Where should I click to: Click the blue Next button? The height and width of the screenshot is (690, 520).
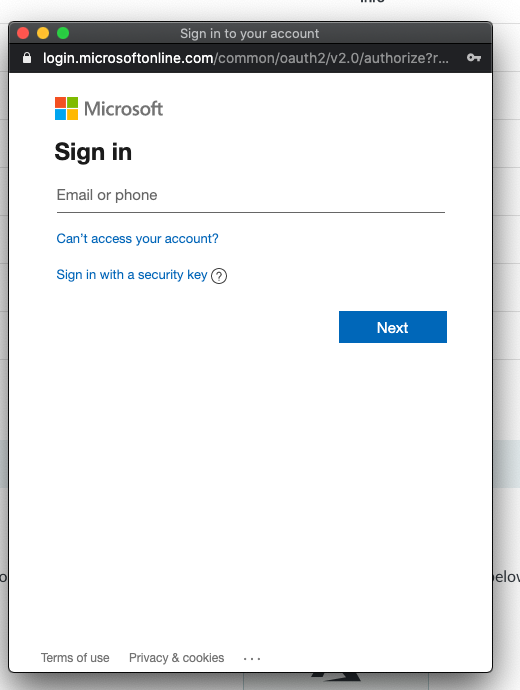393,327
